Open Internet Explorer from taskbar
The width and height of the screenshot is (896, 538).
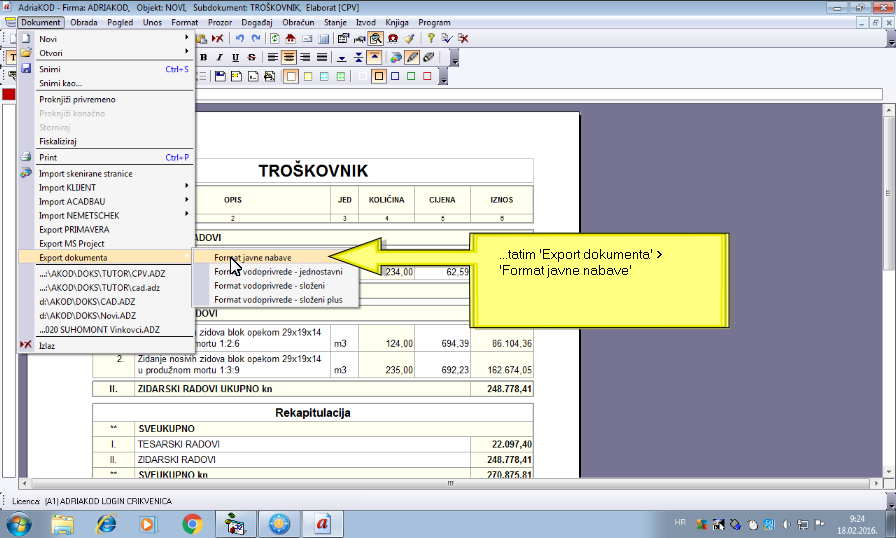tap(106, 524)
